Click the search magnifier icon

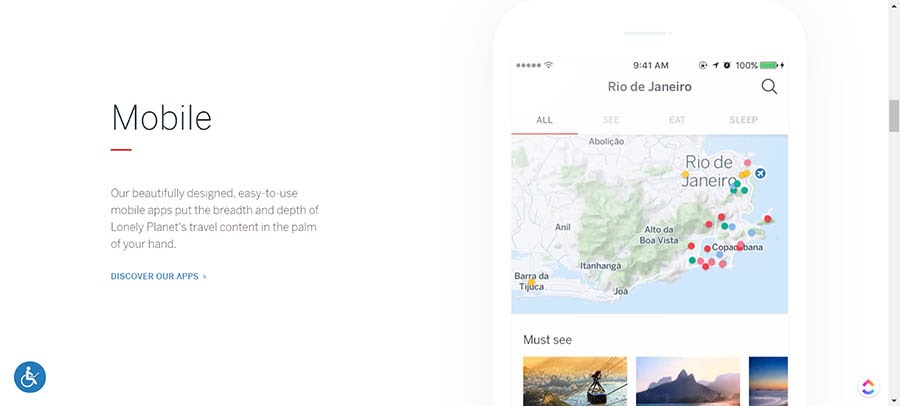(x=769, y=86)
